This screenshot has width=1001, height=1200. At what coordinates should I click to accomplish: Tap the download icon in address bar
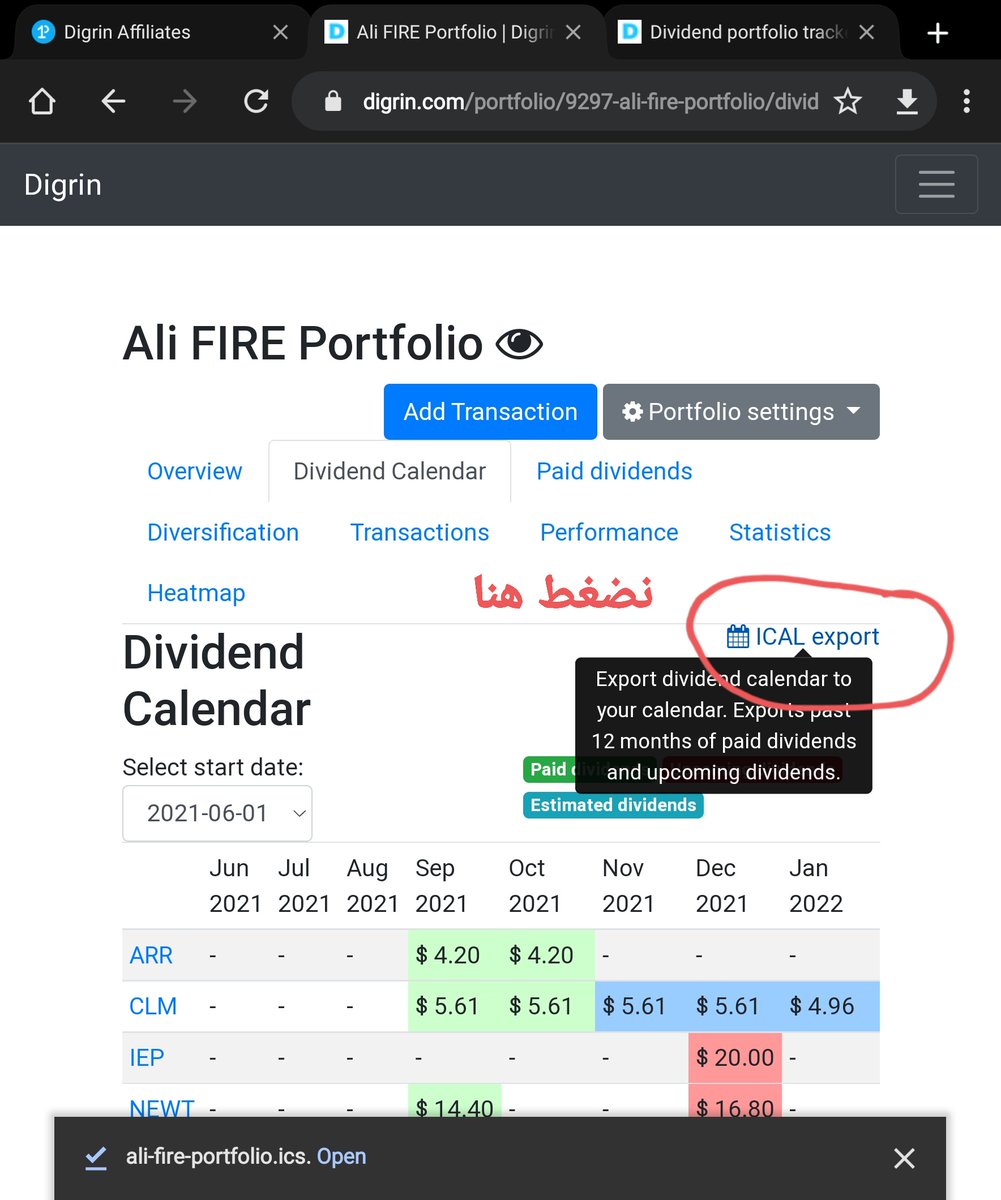pos(907,101)
